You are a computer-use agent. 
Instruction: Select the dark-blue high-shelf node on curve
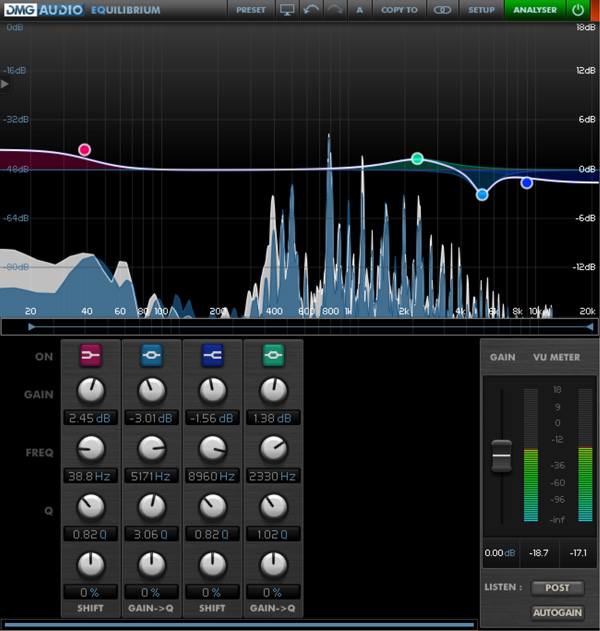[527, 183]
